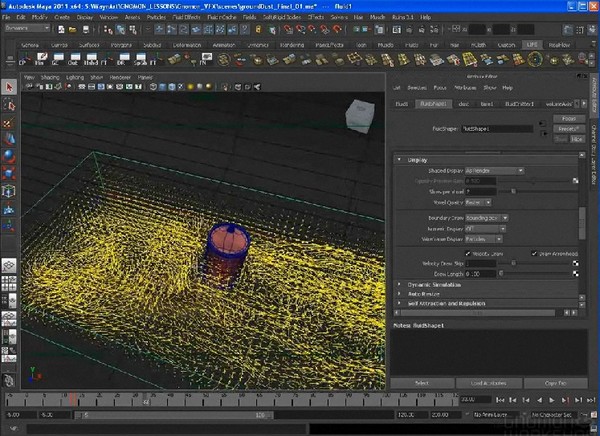Open the Shaded Display dropdown
The width and height of the screenshot is (600, 436).
click(494, 171)
